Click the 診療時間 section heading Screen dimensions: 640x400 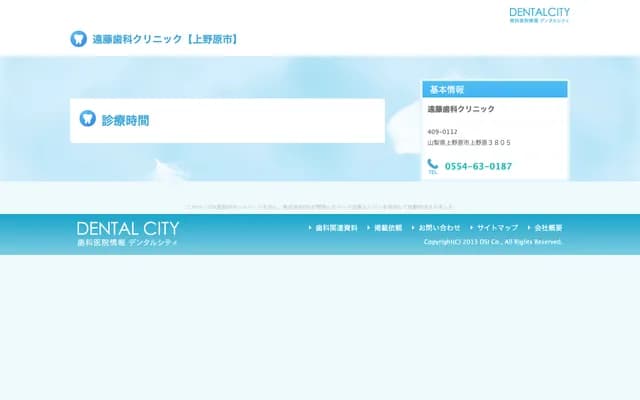tap(126, 120)
